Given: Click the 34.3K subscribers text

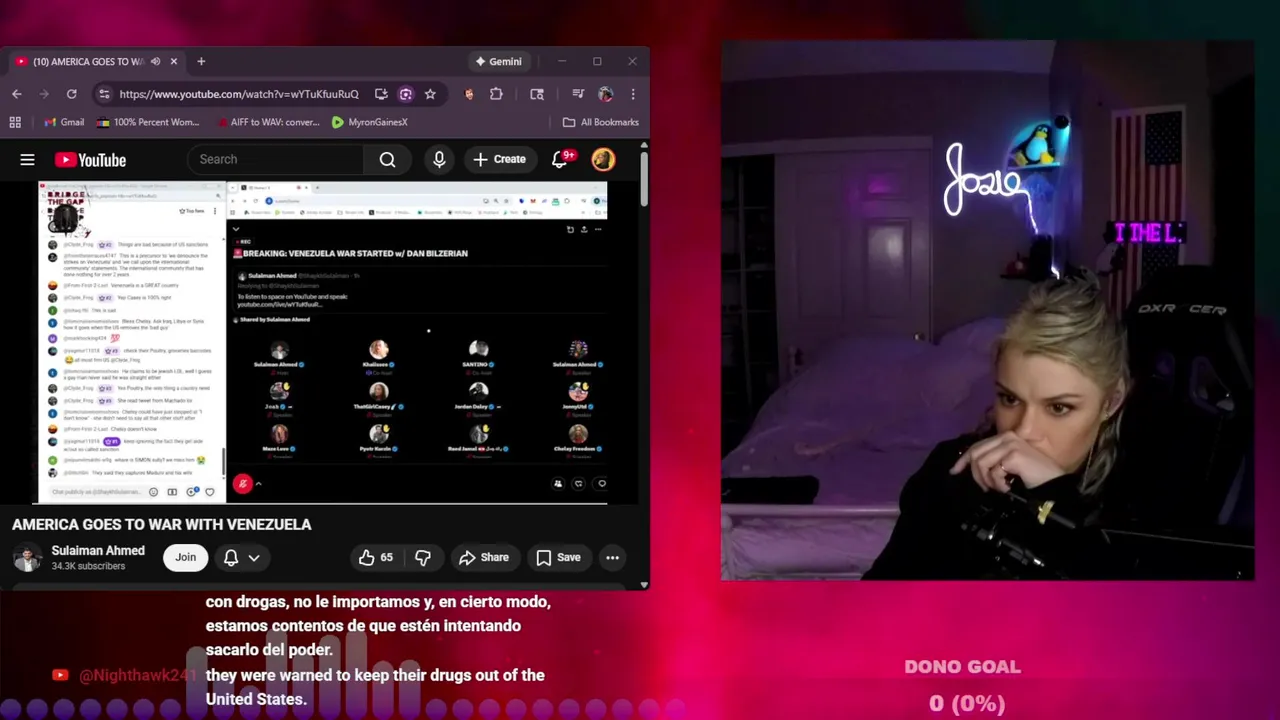Looking at the screenshot, I should (88, 566).
